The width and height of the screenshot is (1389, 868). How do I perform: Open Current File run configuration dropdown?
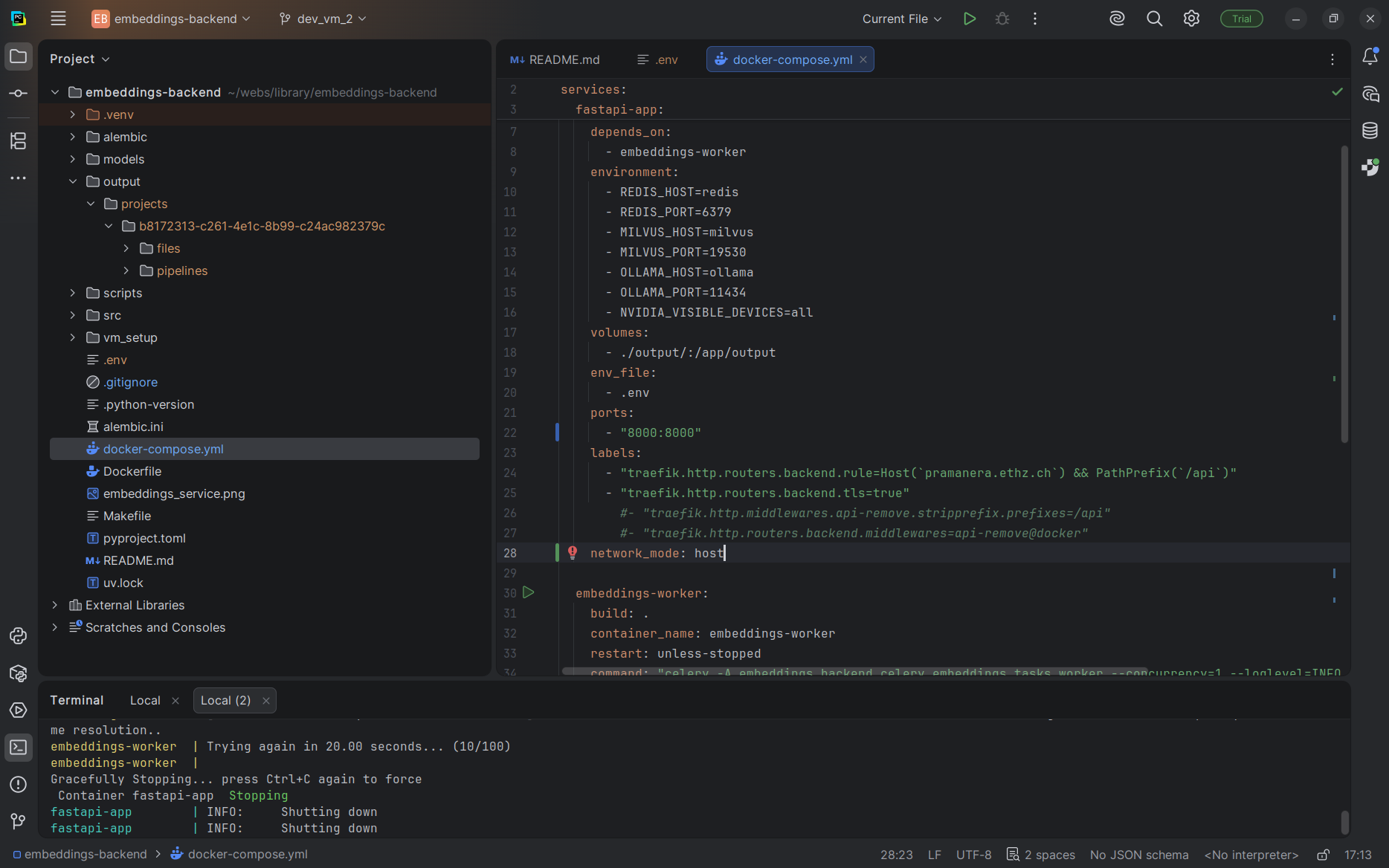pos(902,19)
